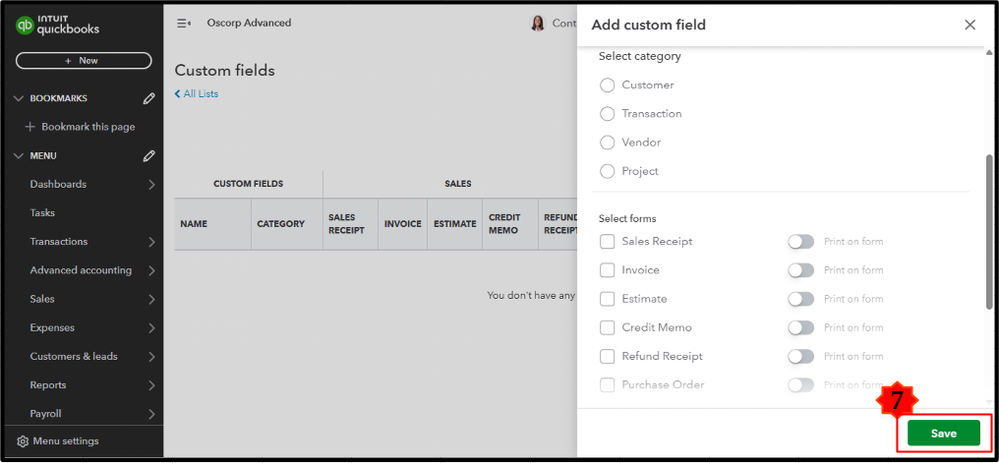Collapse the sidebar navigation menu icon
This screenshot has height=463, width=999.
pos(184,23)
